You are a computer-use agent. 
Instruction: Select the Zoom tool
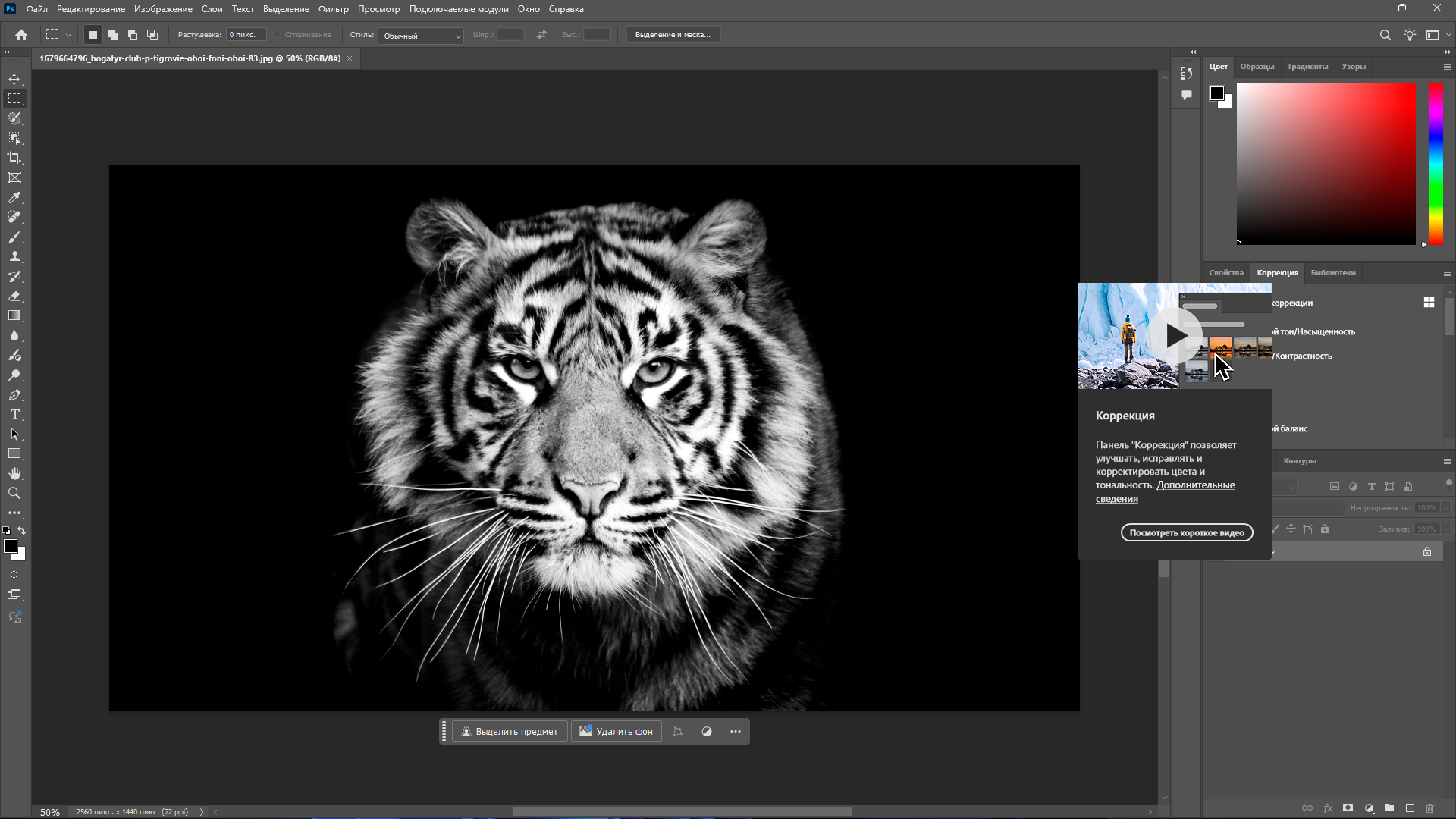click(x=14, y=493)
